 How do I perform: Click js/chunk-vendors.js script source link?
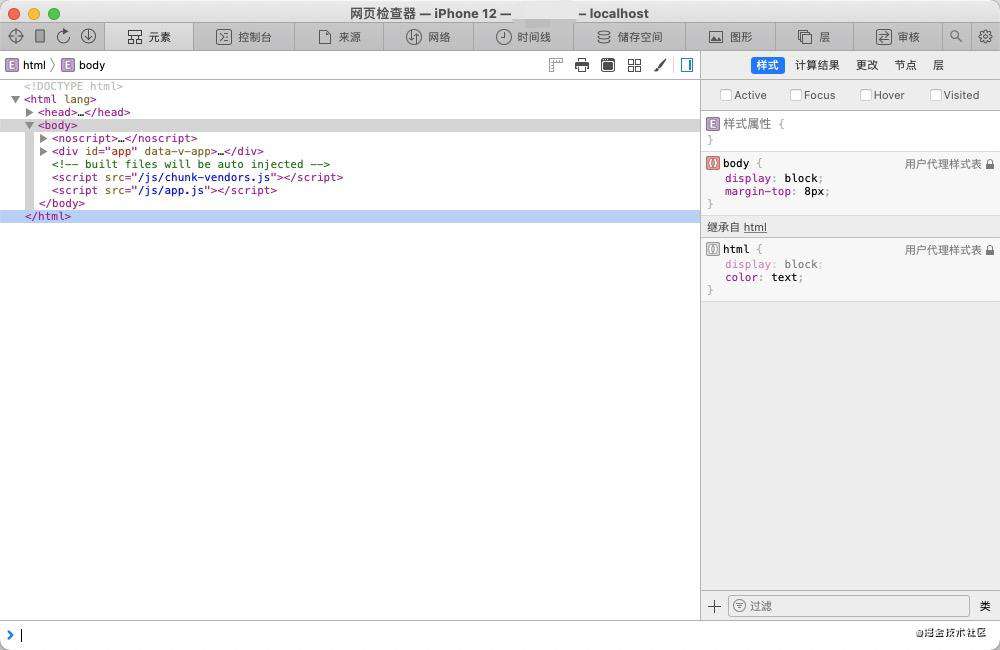(x=205, y=177)
